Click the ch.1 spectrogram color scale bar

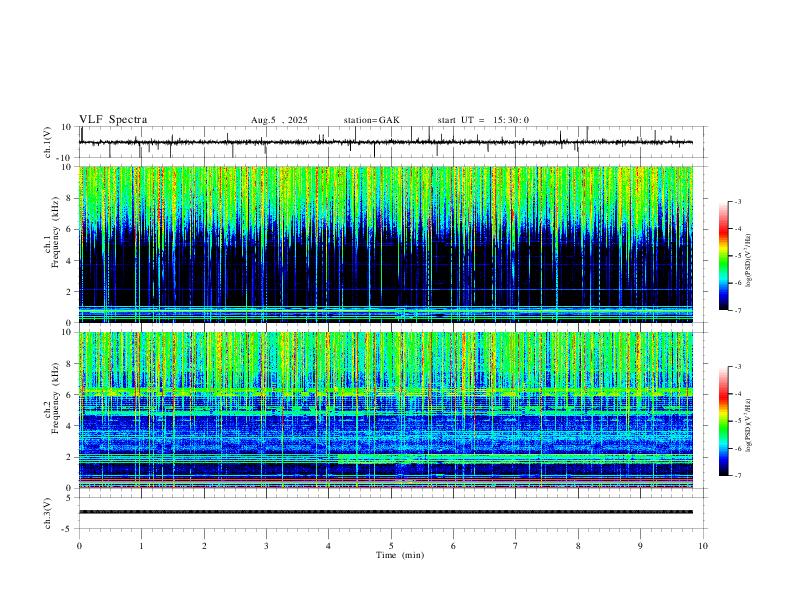tap(723, 256)
